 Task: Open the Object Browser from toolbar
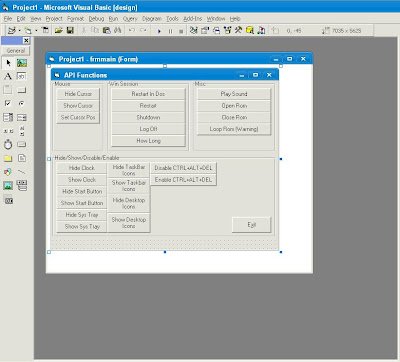[x=228, y=31]
